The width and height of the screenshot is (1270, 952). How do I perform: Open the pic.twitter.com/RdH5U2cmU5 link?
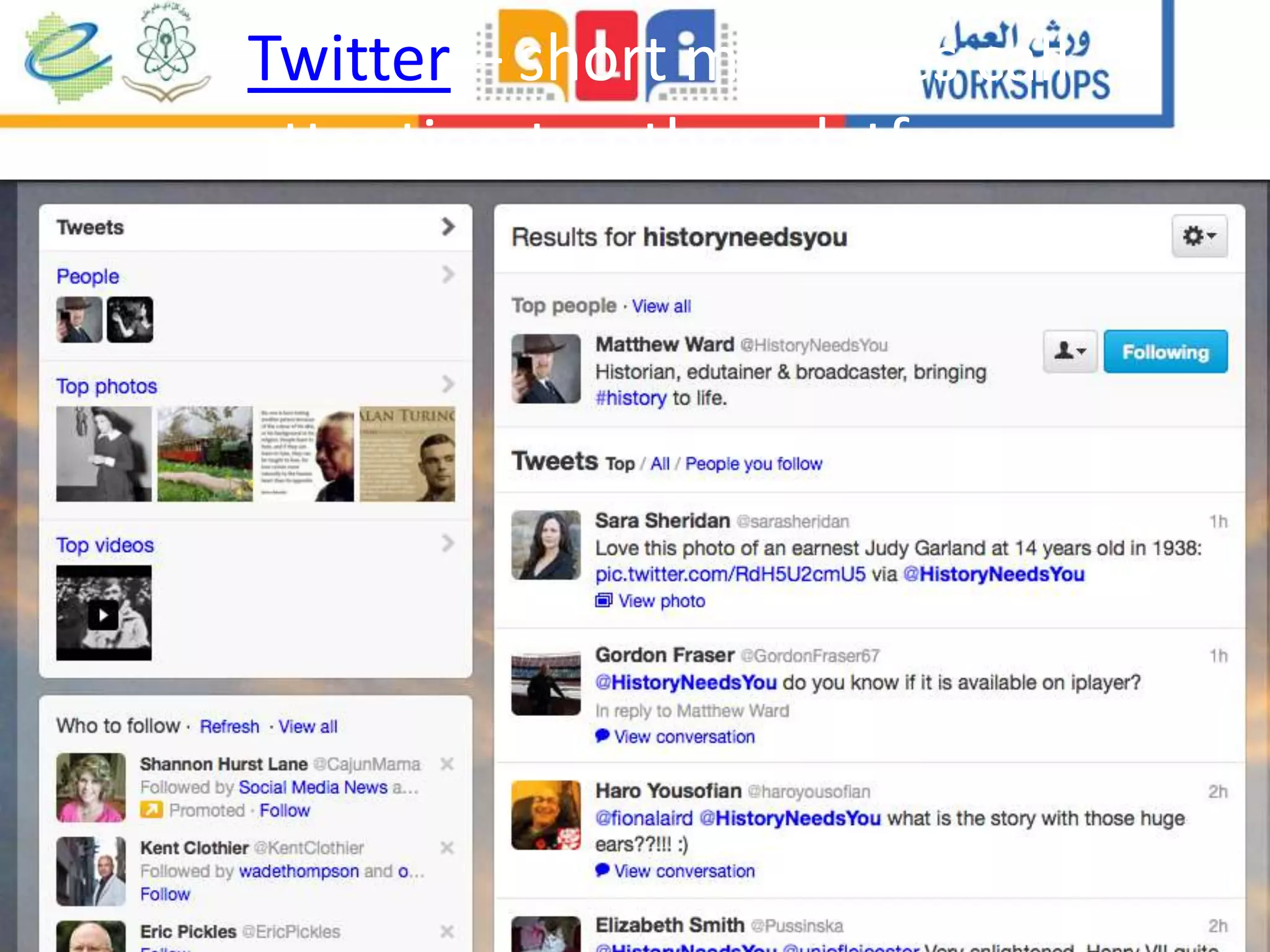click(x=730, y=574)
